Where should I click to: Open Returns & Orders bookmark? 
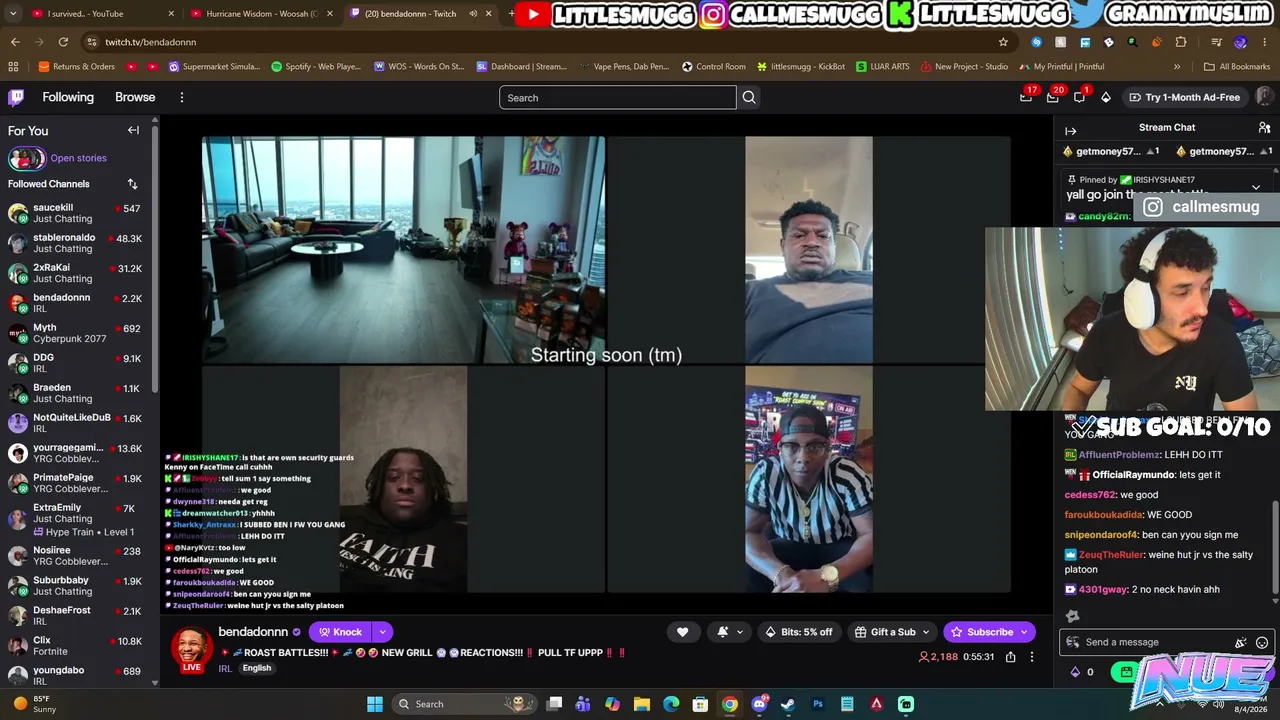[x=77, y=67]
